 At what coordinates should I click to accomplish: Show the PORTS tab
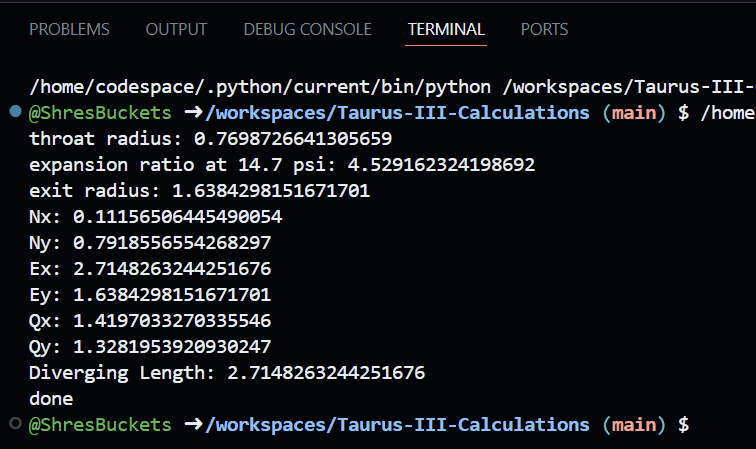[544, 30]
